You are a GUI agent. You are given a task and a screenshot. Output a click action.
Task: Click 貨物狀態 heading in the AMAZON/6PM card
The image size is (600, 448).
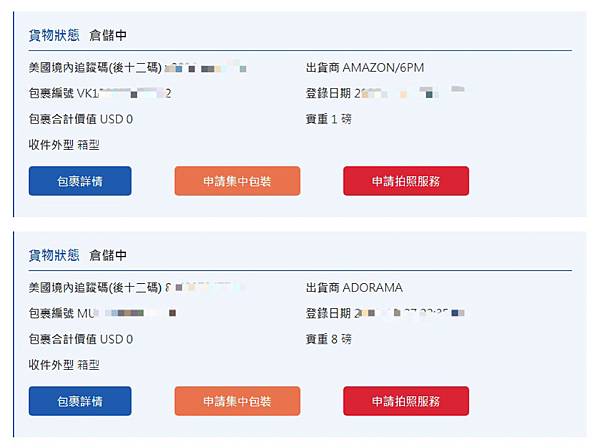pos(54,35)
